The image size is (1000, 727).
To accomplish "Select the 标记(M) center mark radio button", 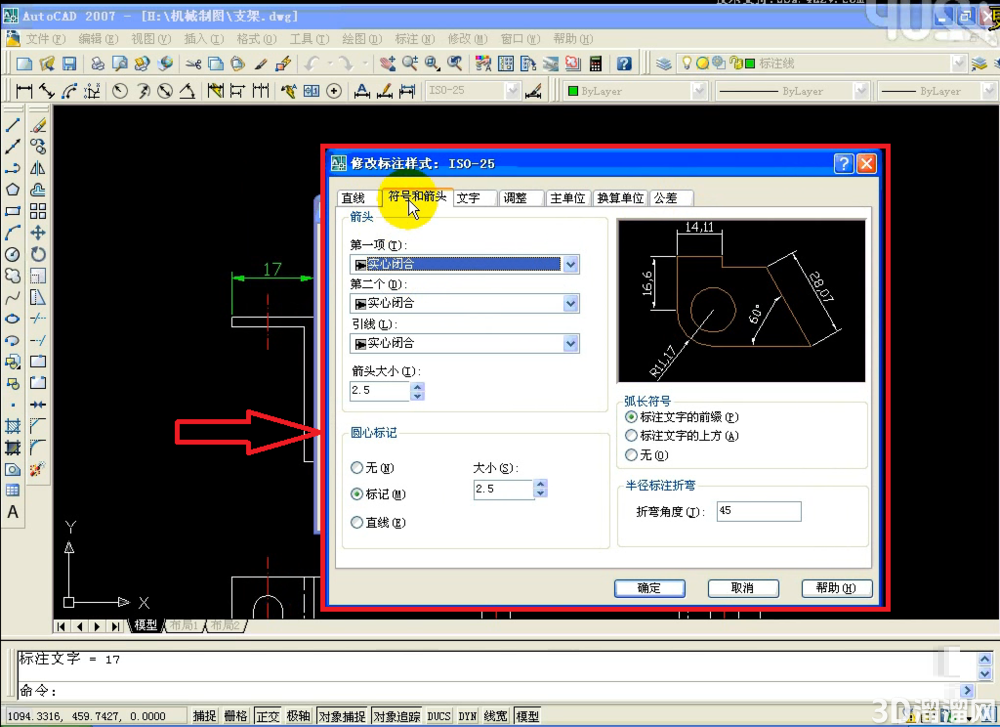I will pos(357,494).
